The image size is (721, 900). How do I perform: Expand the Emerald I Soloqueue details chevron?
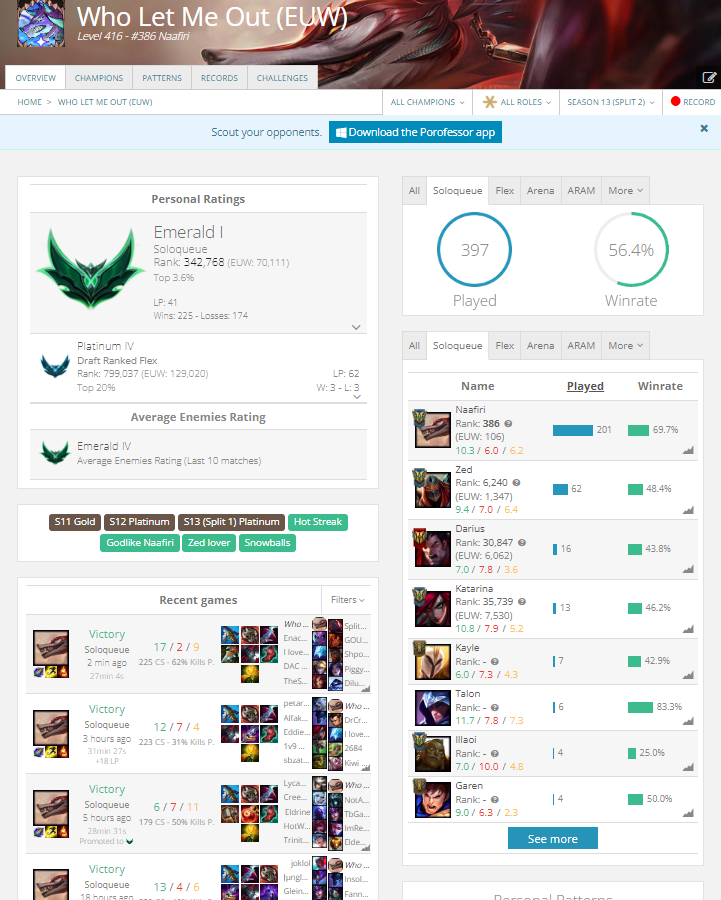tap(356, 327)
